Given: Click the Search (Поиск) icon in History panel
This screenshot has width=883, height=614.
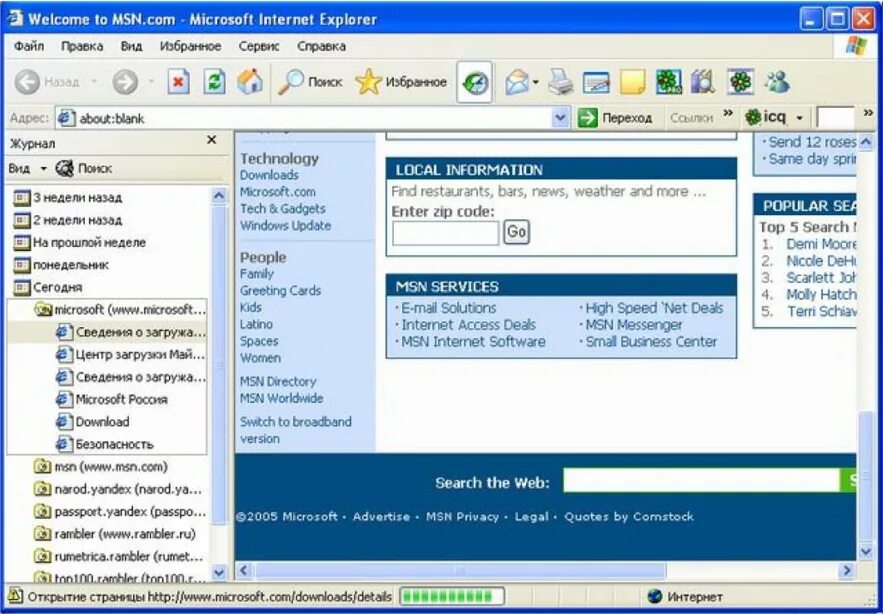Looking at the screenshot, I should tap(83, 168).
